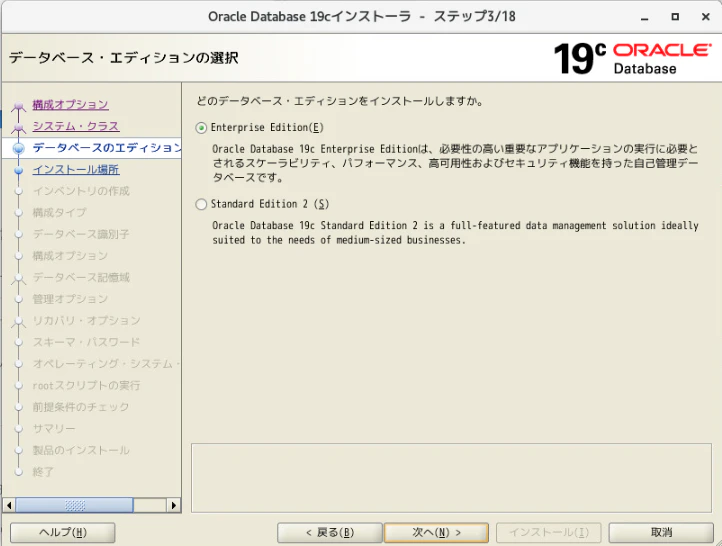Click the データベース記憶域 step text

point(81,278)
